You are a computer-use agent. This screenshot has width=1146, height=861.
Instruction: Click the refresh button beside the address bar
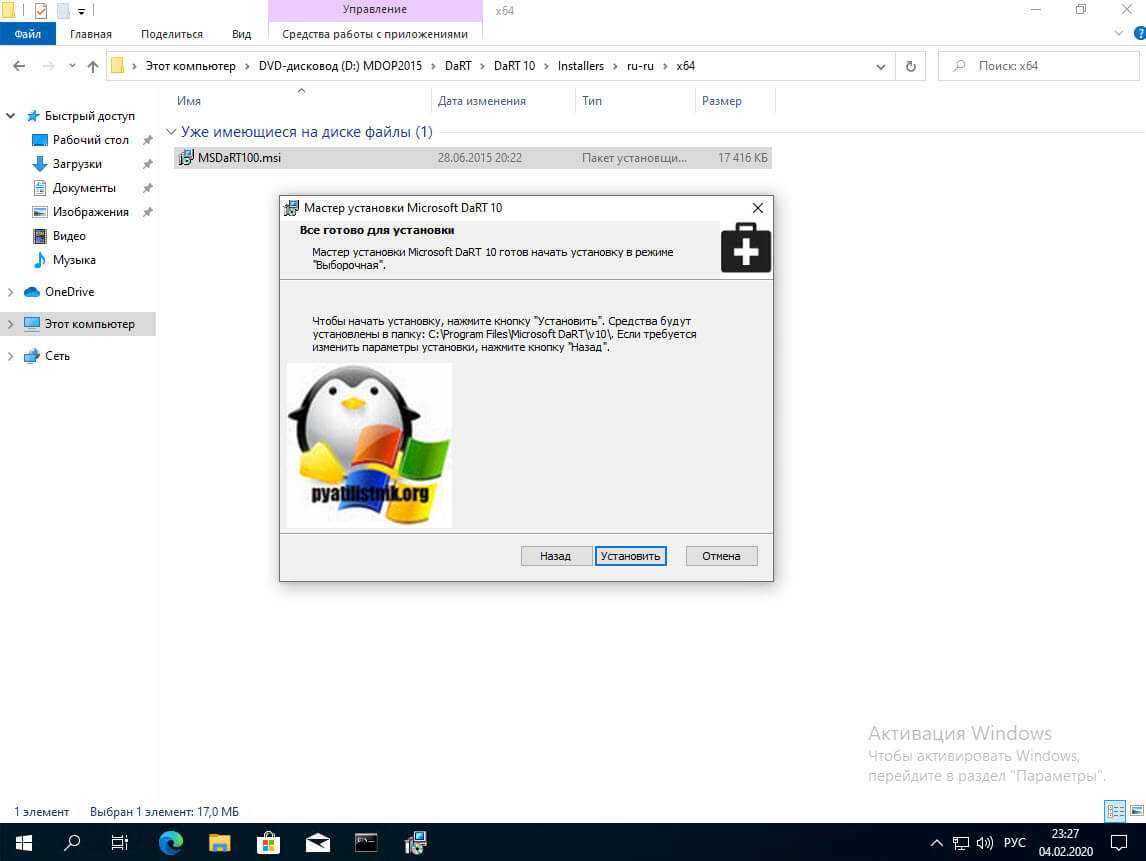point(910,66)
